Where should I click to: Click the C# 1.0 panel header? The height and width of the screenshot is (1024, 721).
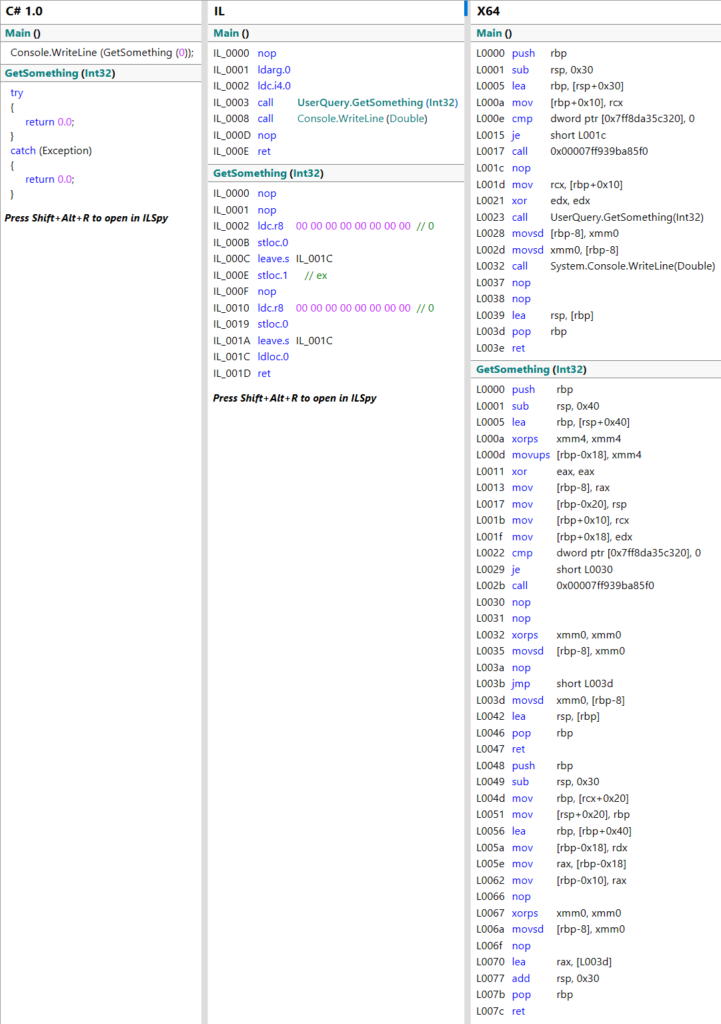point(24,11)
